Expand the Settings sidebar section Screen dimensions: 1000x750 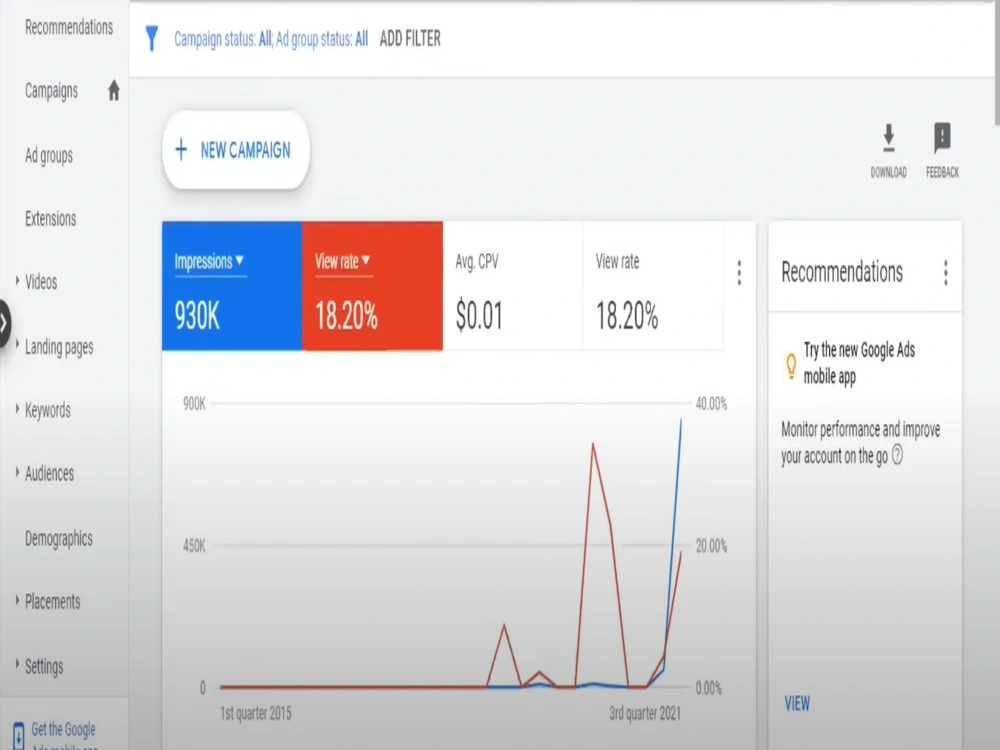tap(17, 665)
